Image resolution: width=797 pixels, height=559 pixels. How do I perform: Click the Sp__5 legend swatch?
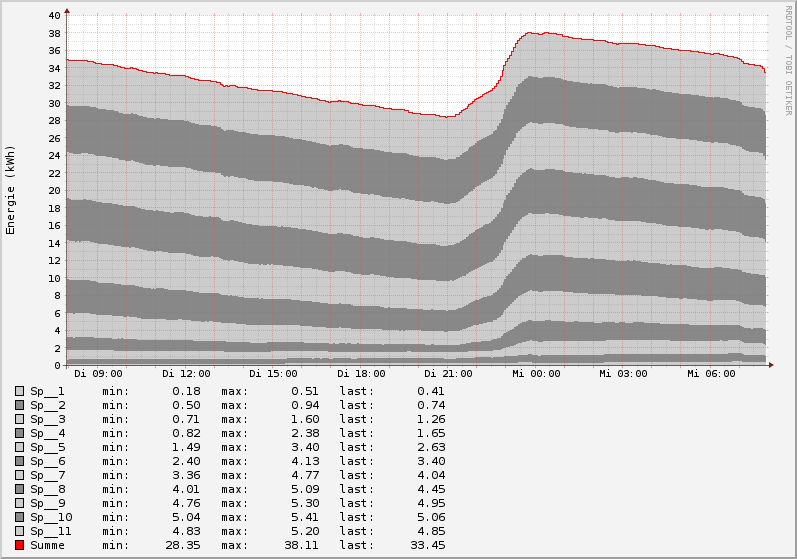[19, 447]
